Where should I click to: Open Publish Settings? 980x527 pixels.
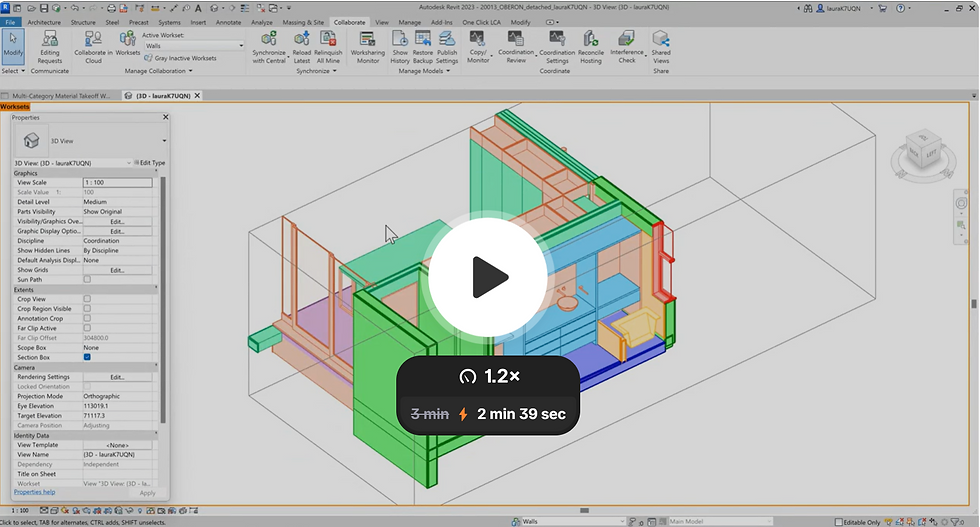click(x=447, y=48)
